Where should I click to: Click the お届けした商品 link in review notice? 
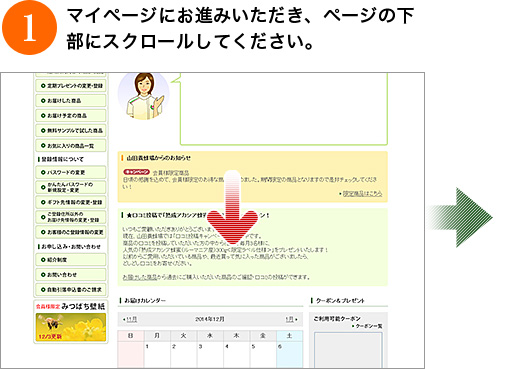pos(140,277)
